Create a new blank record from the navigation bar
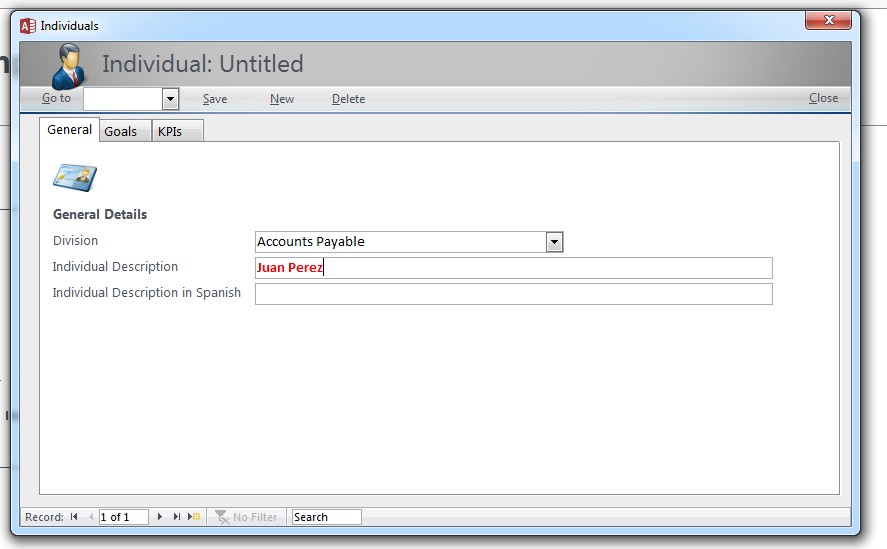887x549 pixels. 194,517
